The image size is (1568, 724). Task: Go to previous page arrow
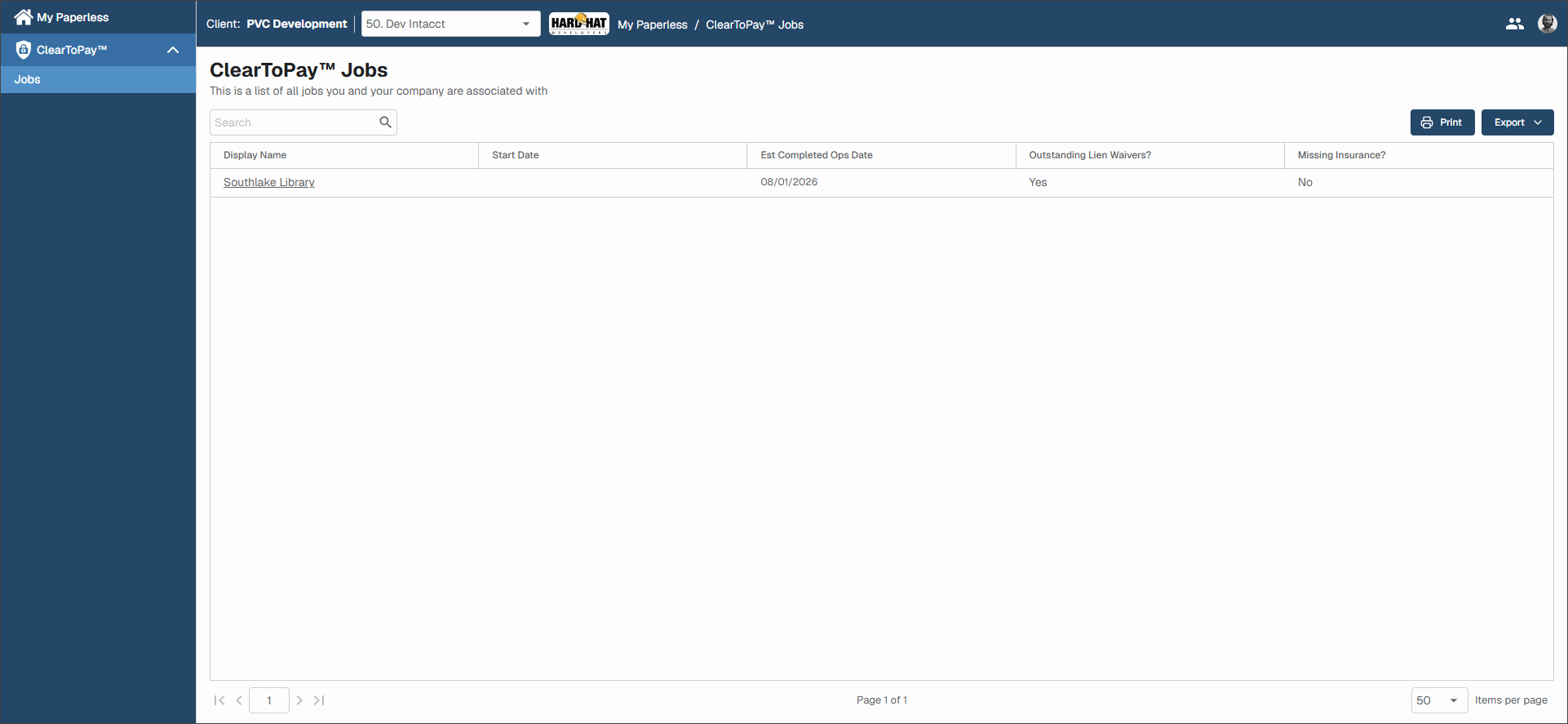(239, 700)
